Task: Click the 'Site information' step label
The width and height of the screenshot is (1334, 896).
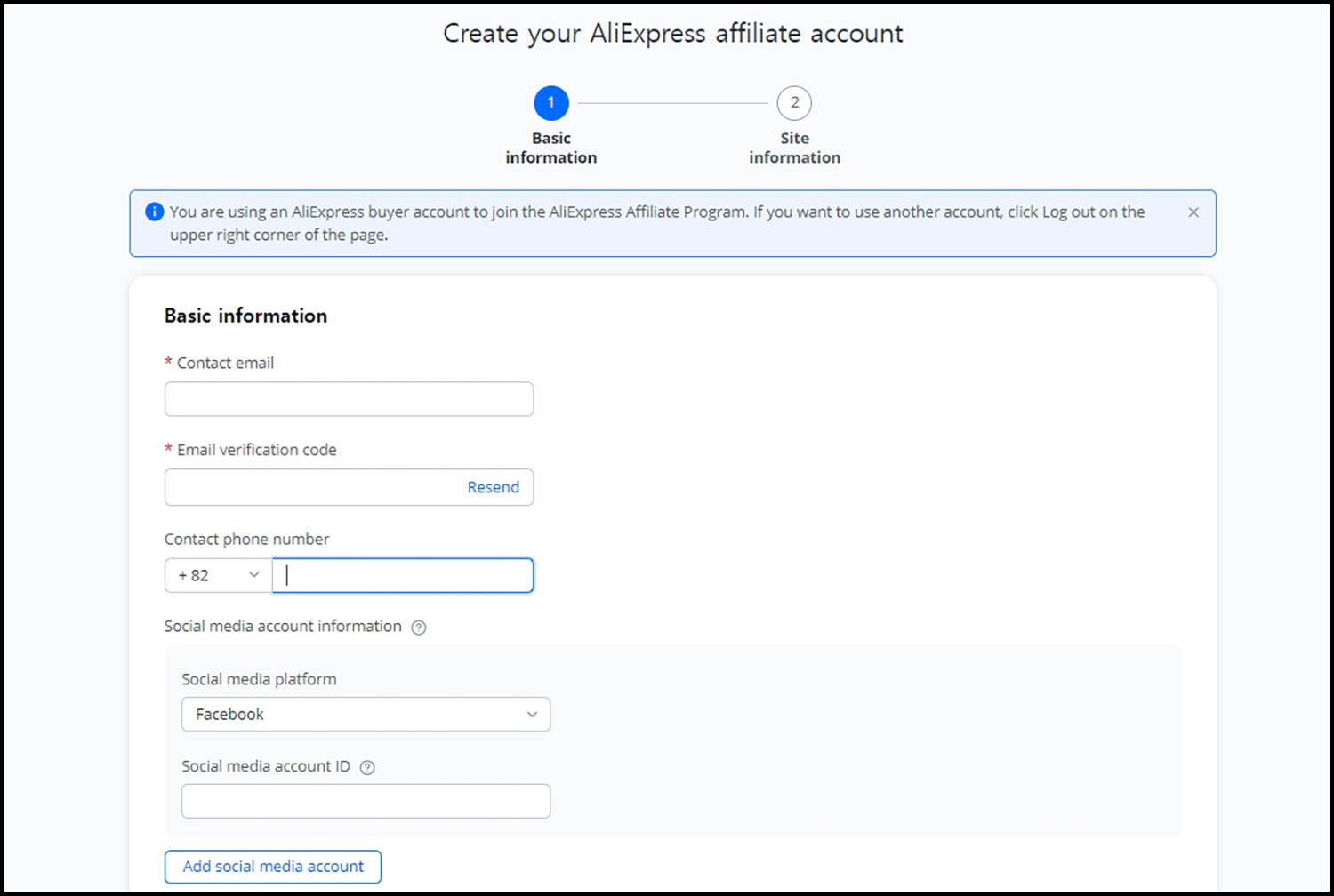Action: pos(794,148)
